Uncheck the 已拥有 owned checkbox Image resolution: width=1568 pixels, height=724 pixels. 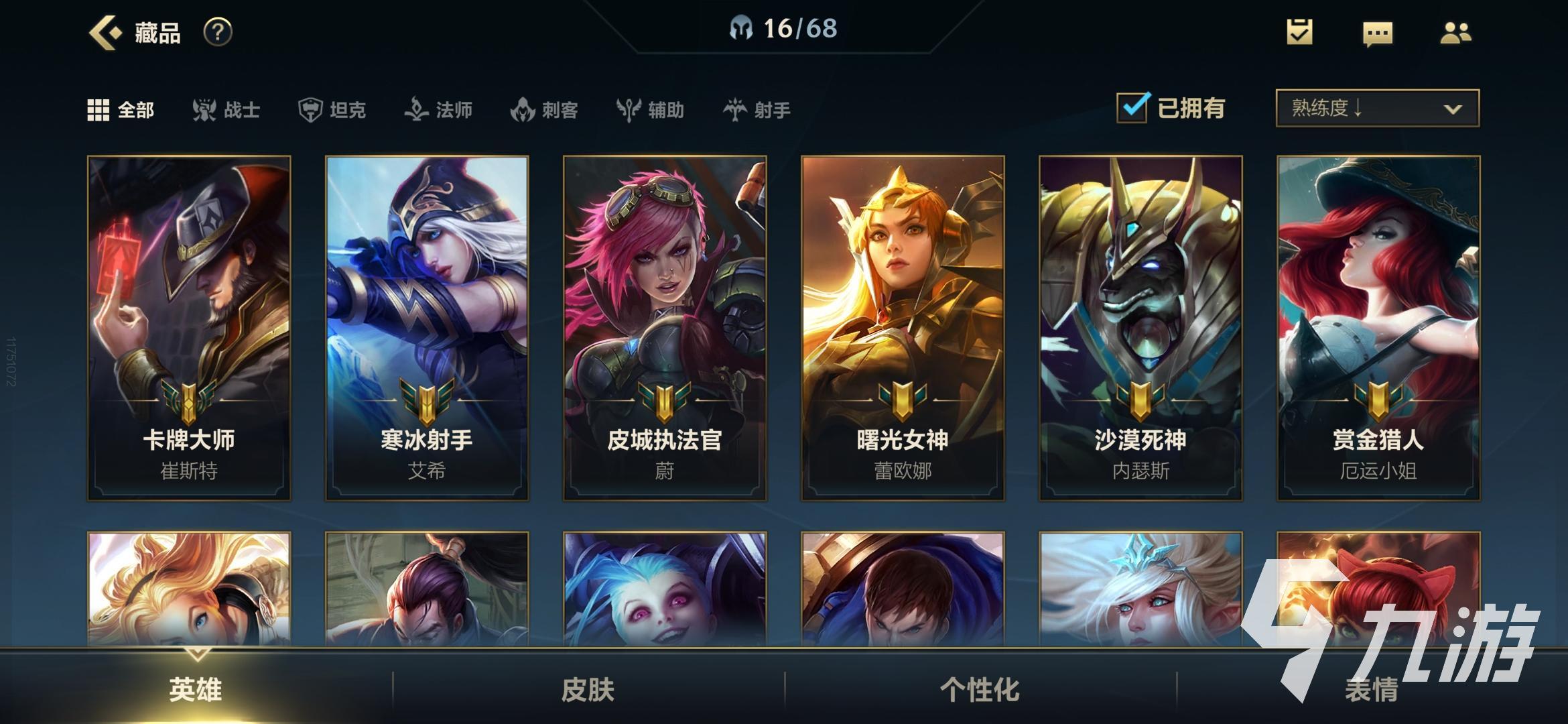pos(1133,107)
